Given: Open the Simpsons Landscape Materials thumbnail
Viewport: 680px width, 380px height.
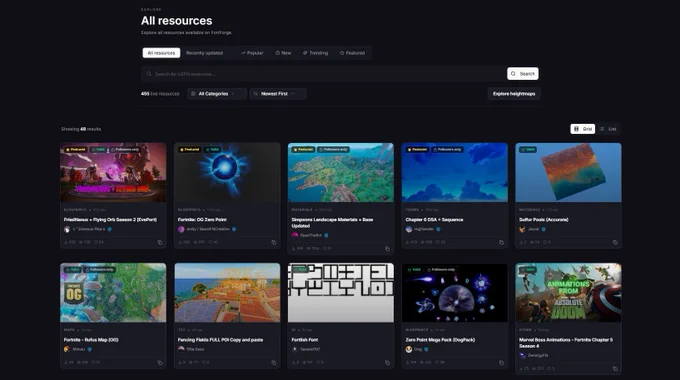Looking at the screenshot, I should coord(341,173).
